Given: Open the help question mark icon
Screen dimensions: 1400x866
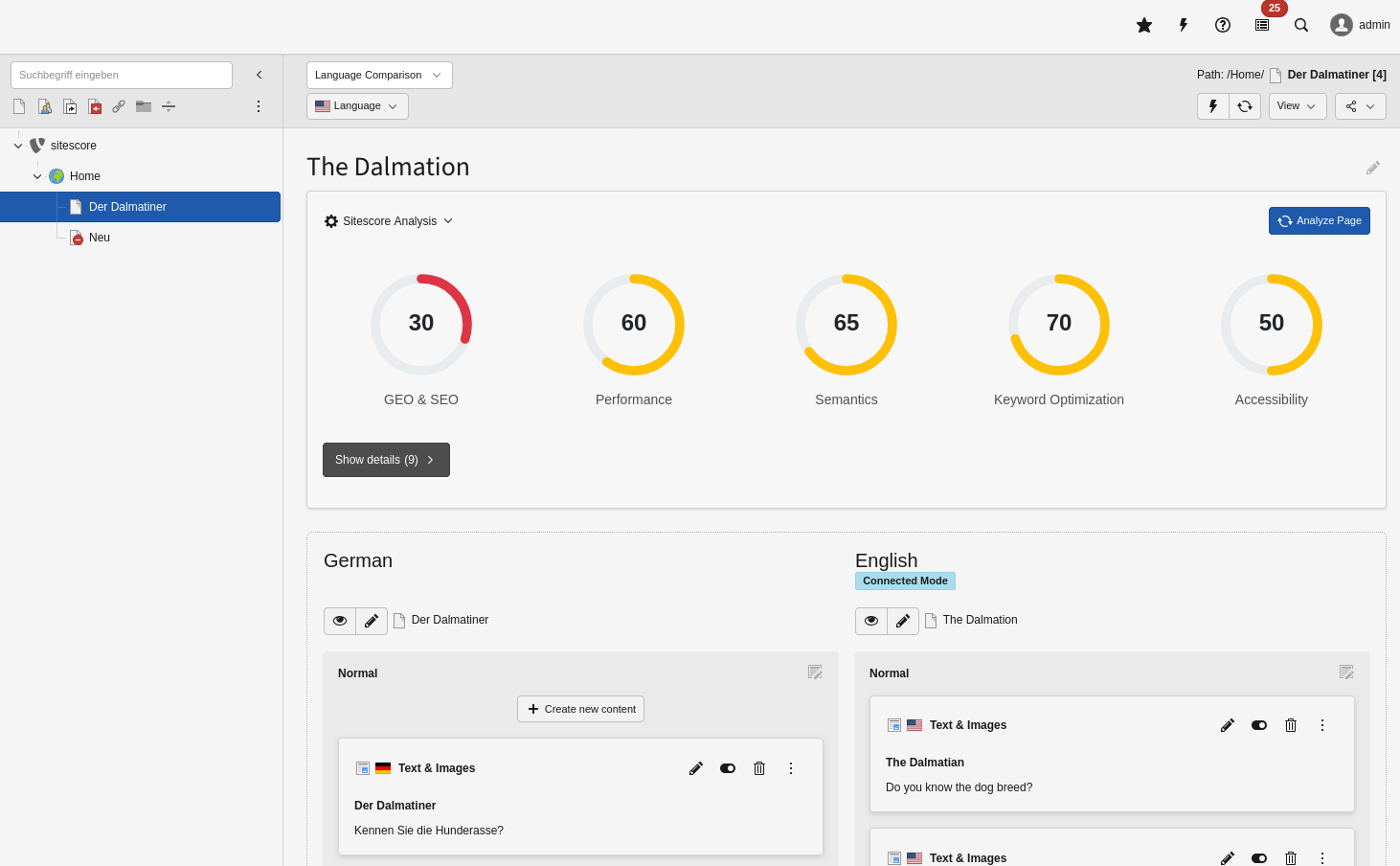Looking at the screenshot, I should pos(1223,25).
